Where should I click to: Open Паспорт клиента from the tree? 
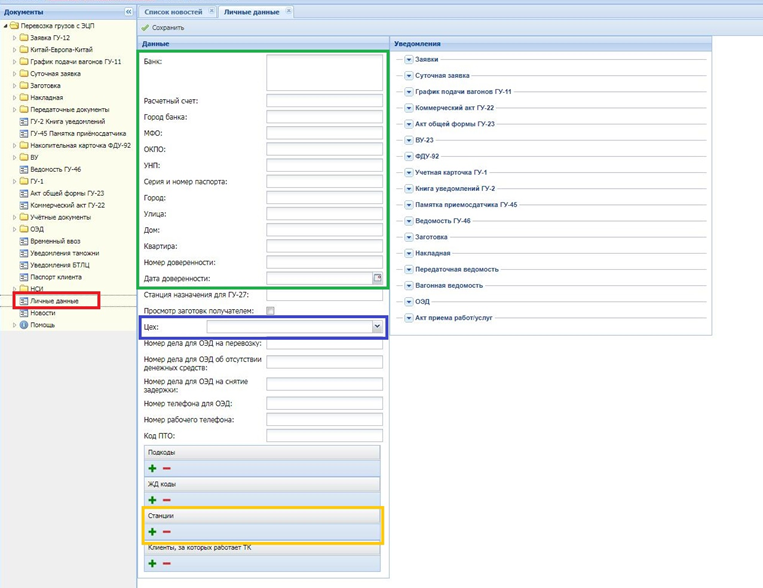(55, 277)
